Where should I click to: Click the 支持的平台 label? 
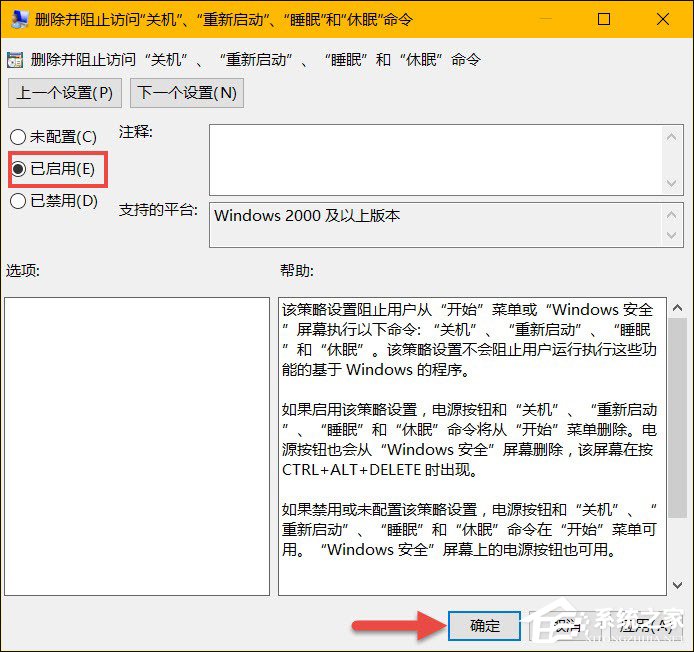(158, 209)
